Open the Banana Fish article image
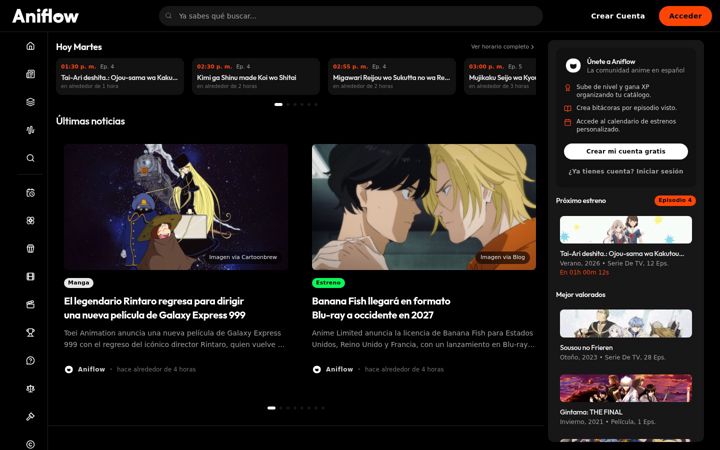The width and height of the screenshot is (720, 450). 424,207
